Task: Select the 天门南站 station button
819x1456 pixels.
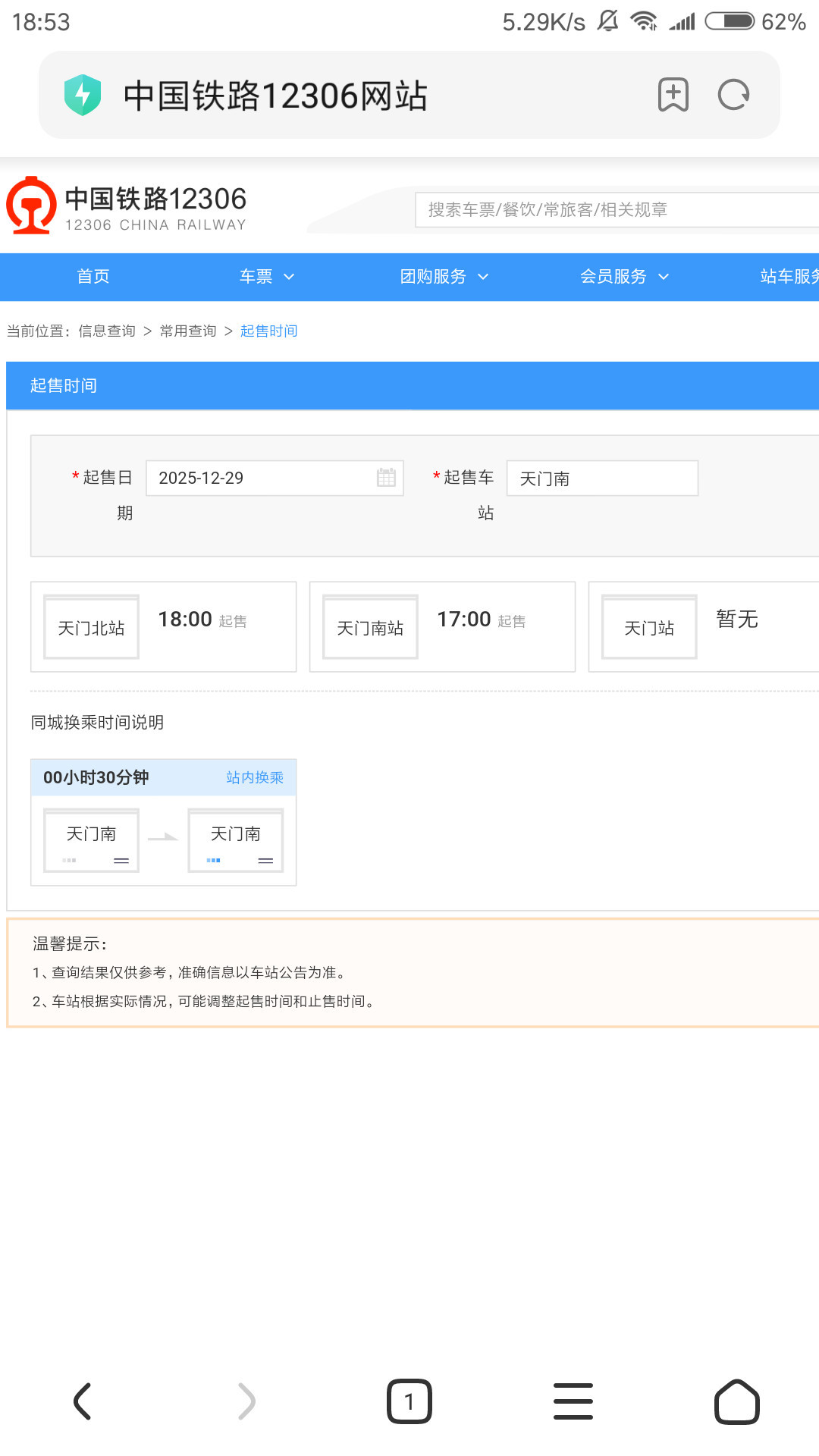Action: coord(370,628)
